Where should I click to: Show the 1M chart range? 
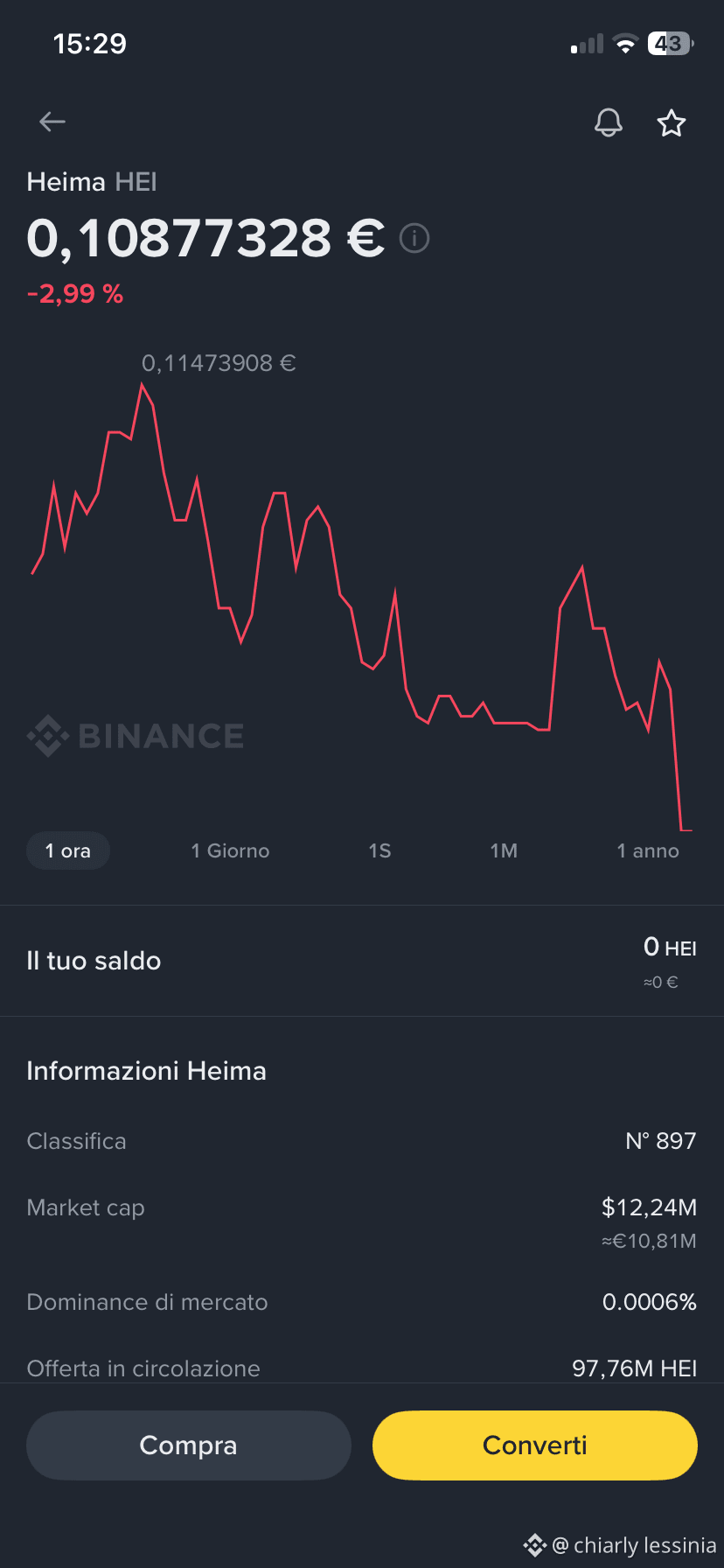click(x=504, y=850)
